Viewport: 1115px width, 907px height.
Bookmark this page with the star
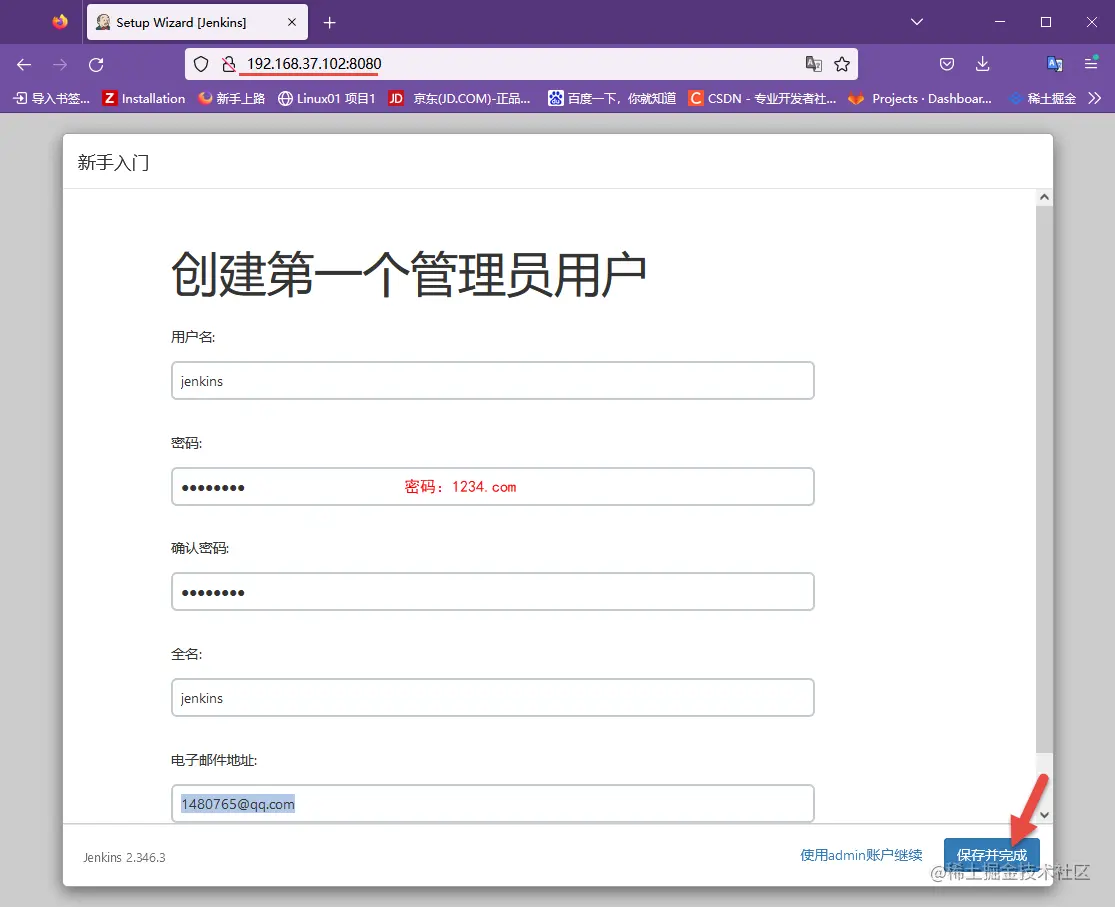(x=842, y=64)
